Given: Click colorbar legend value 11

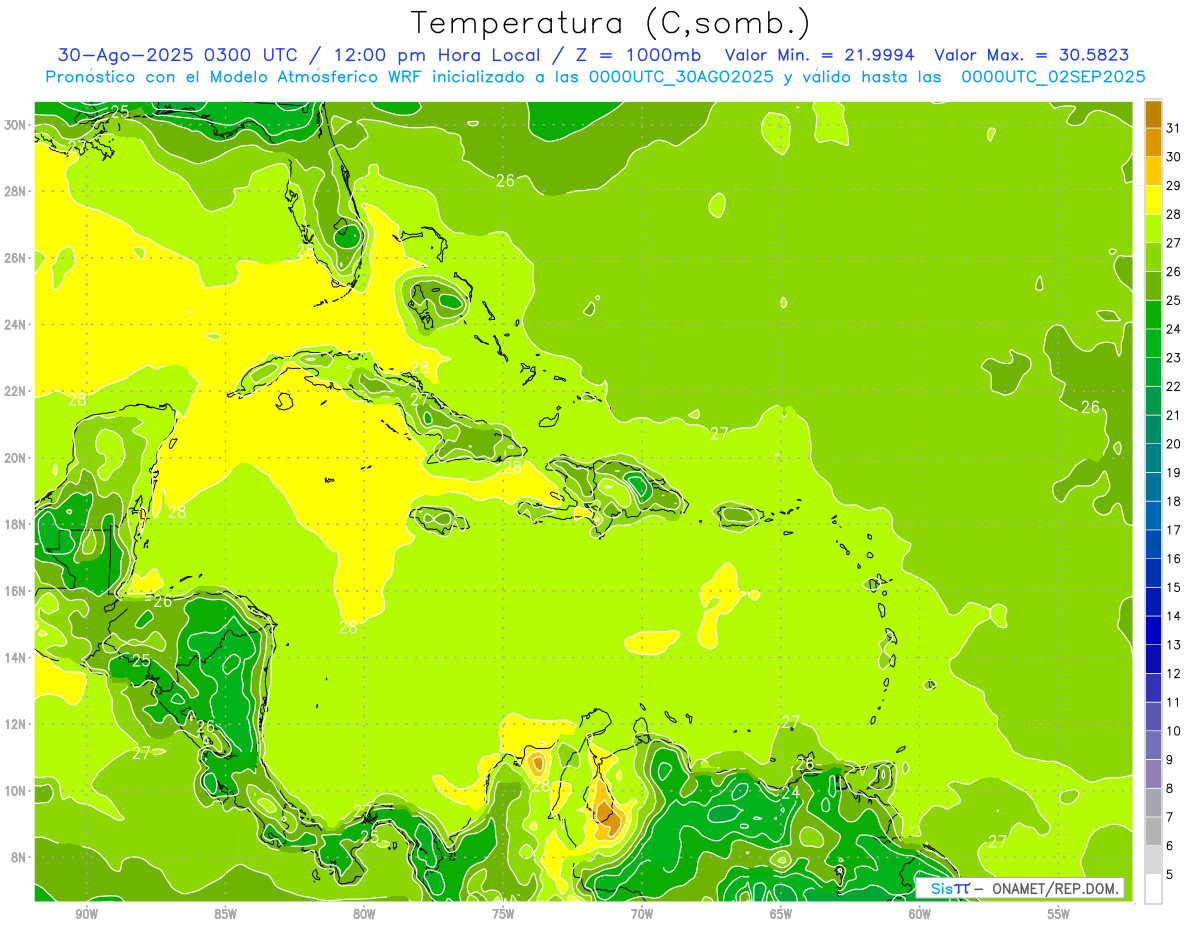Looking at the screenshot, I should [x=1174, y=702].
